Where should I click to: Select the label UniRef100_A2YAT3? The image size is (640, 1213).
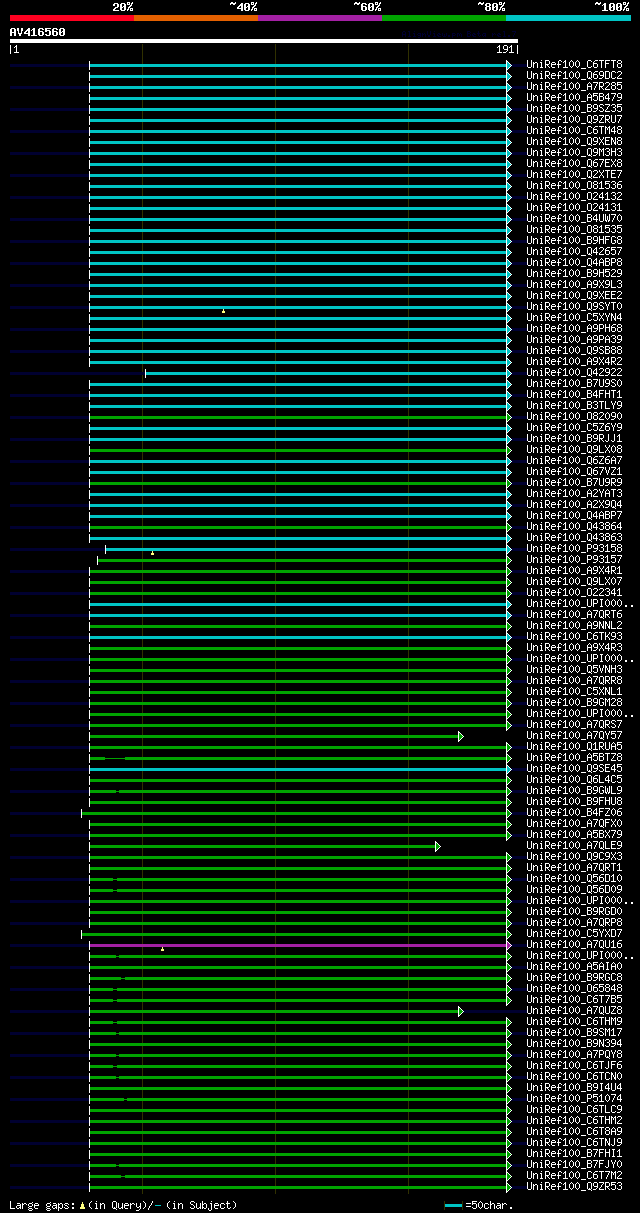(574, 493)
